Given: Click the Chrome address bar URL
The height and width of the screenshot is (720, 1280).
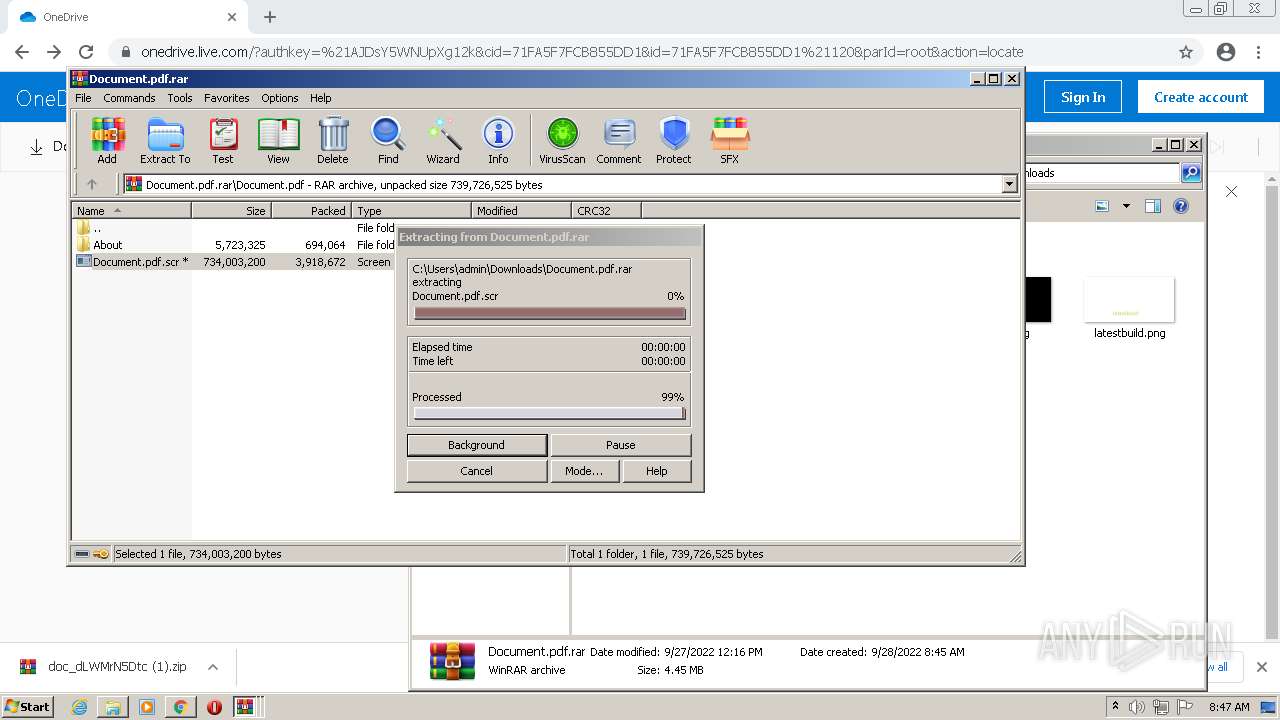Looking at the screenshot, I should click(x=582, y=52).
